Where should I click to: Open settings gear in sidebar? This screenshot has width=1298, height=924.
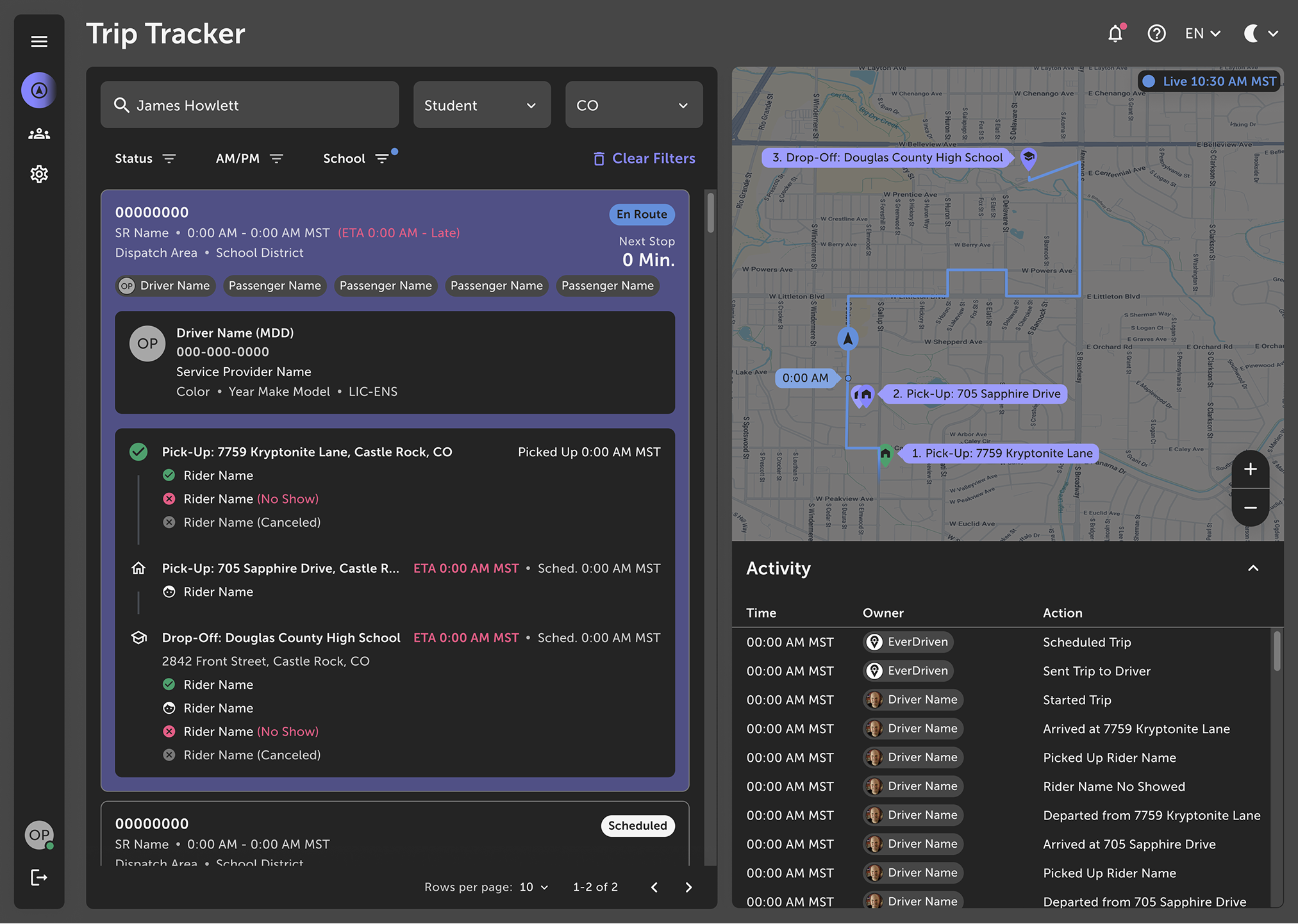point(39,174)
